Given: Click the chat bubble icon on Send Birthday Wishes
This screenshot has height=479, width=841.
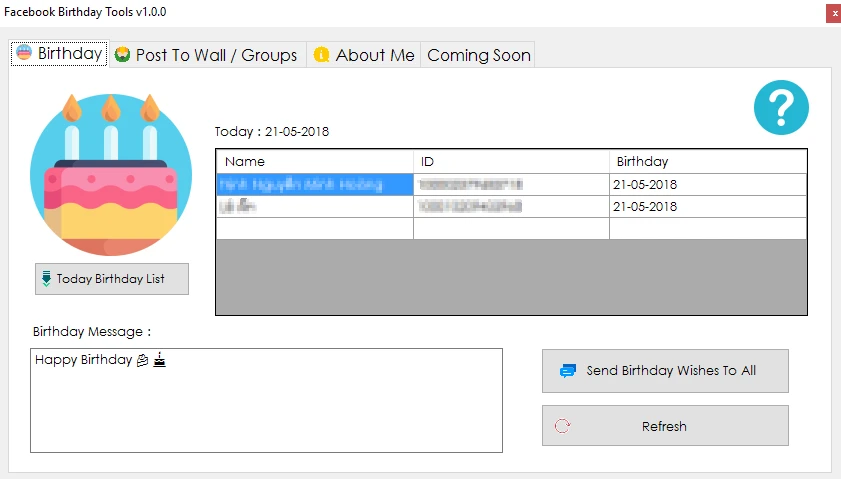Looking at the screenshot, I should [568, 371].
